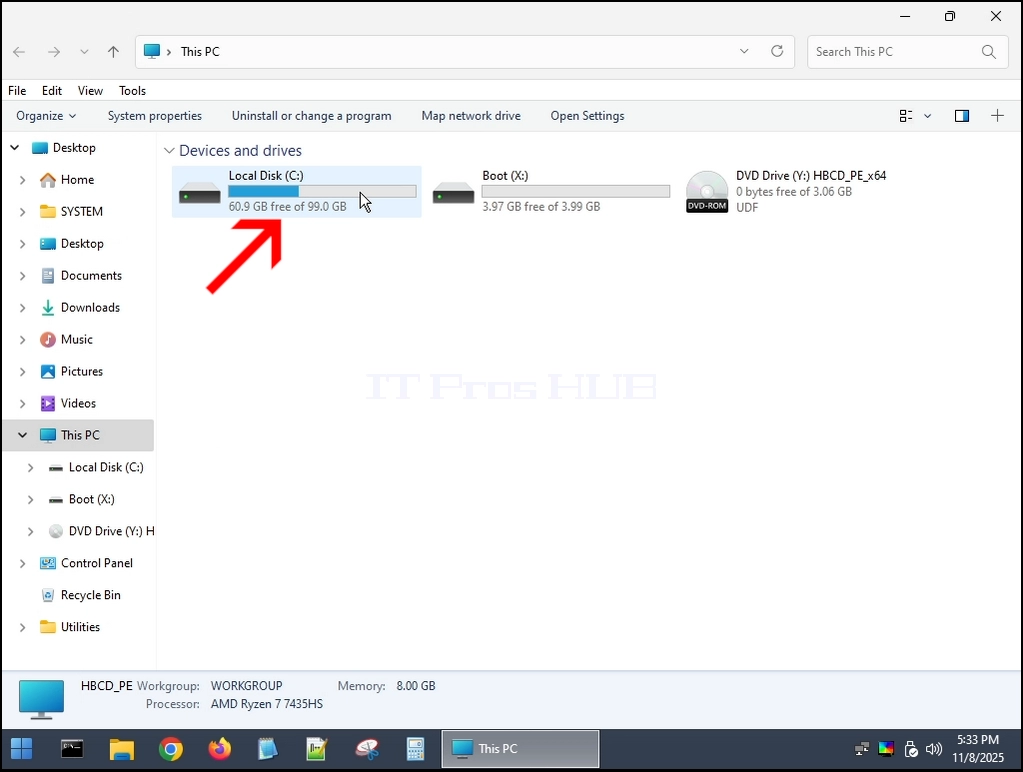
Task: Click Map network drive
Action: click(x=471, y=116)
